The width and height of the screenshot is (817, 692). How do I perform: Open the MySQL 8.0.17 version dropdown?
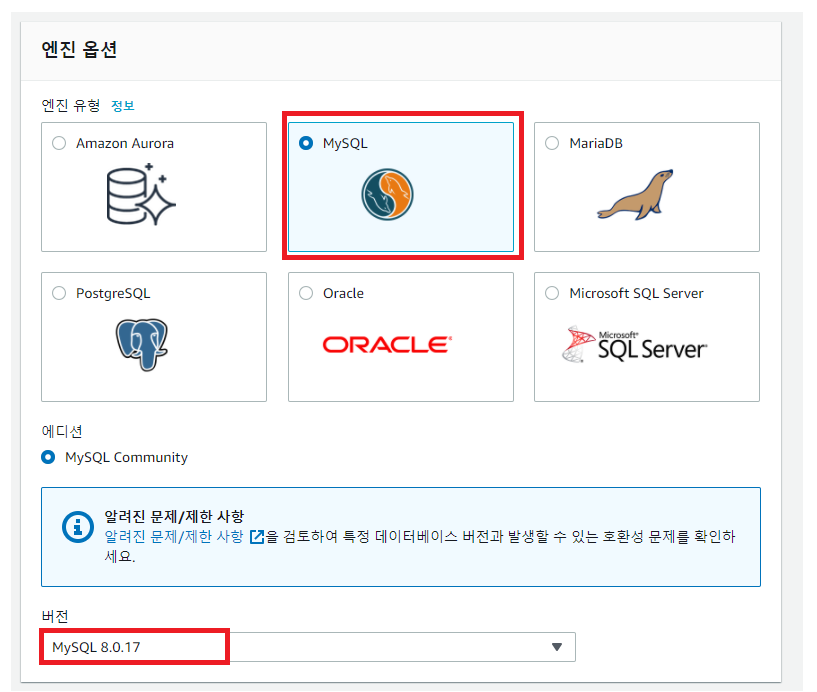tap(308, 647)
